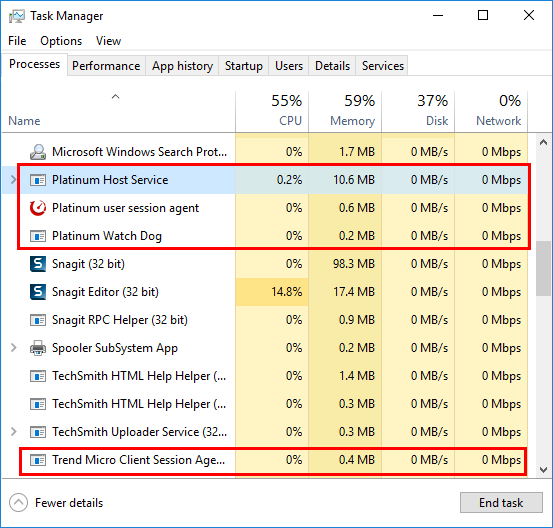Select the Processes tab
Screen dimensions: 553x528
(x=34, y=64)
